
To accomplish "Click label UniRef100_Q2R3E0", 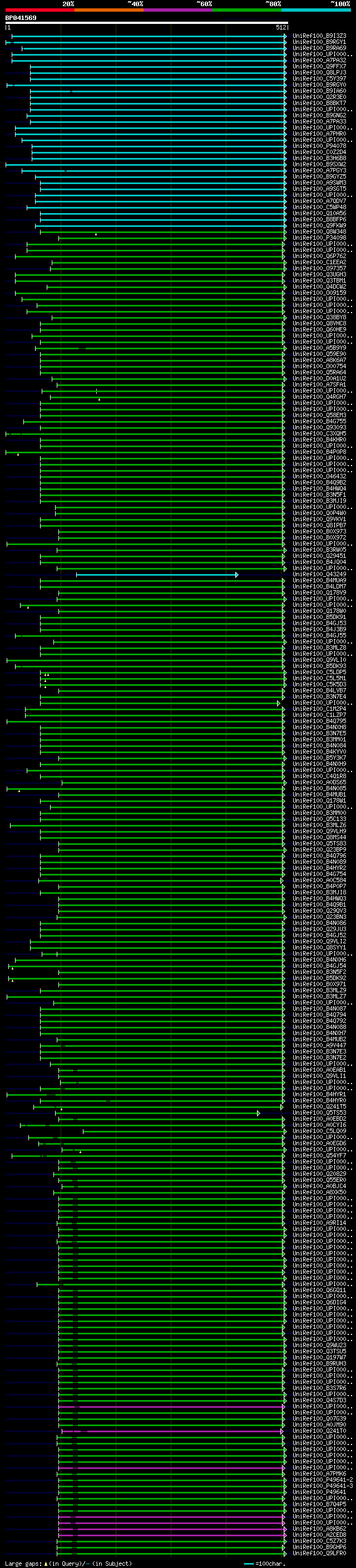I will click(x=319, y=97).
